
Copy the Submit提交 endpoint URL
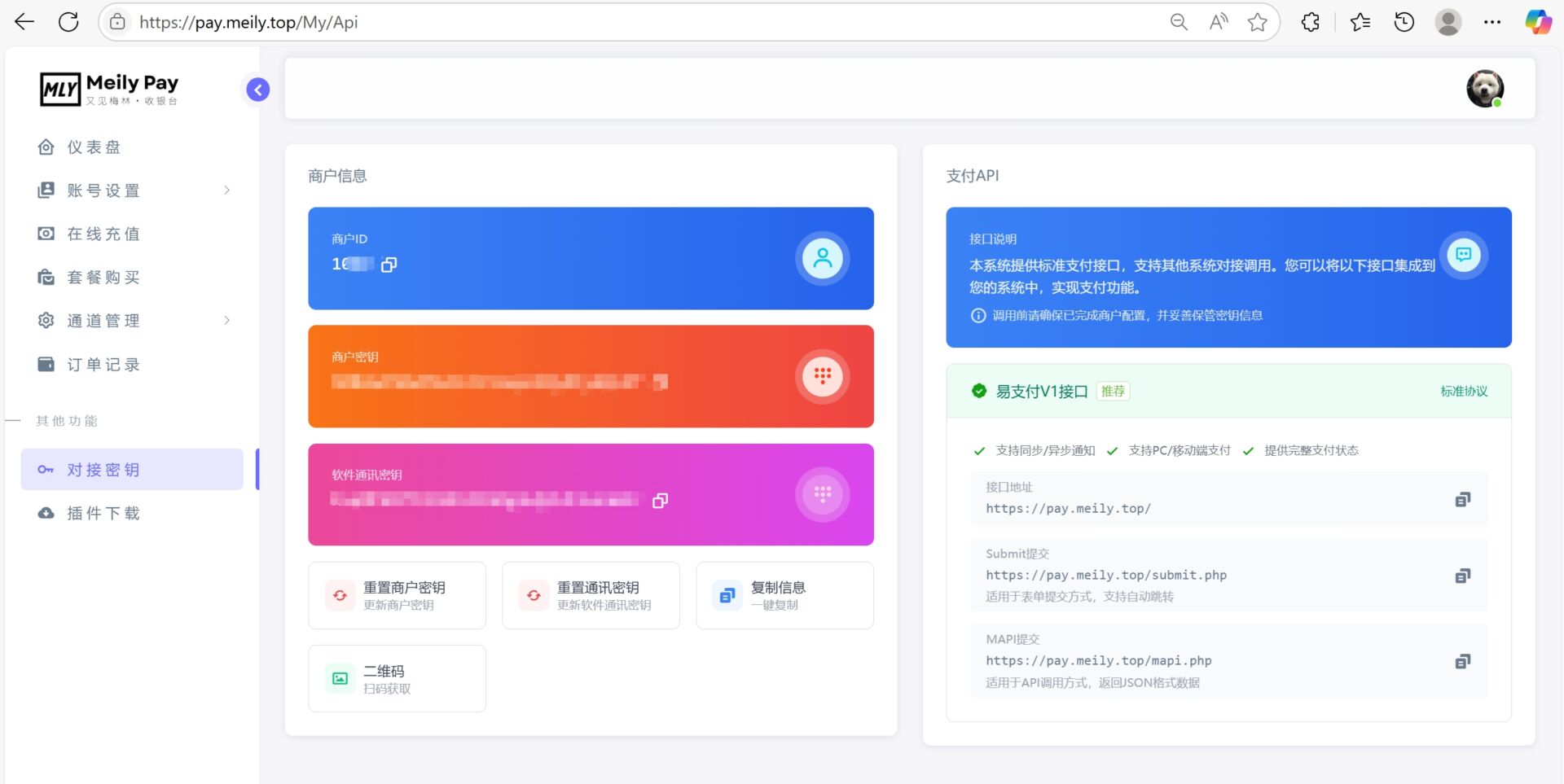tap(1462, 576)
